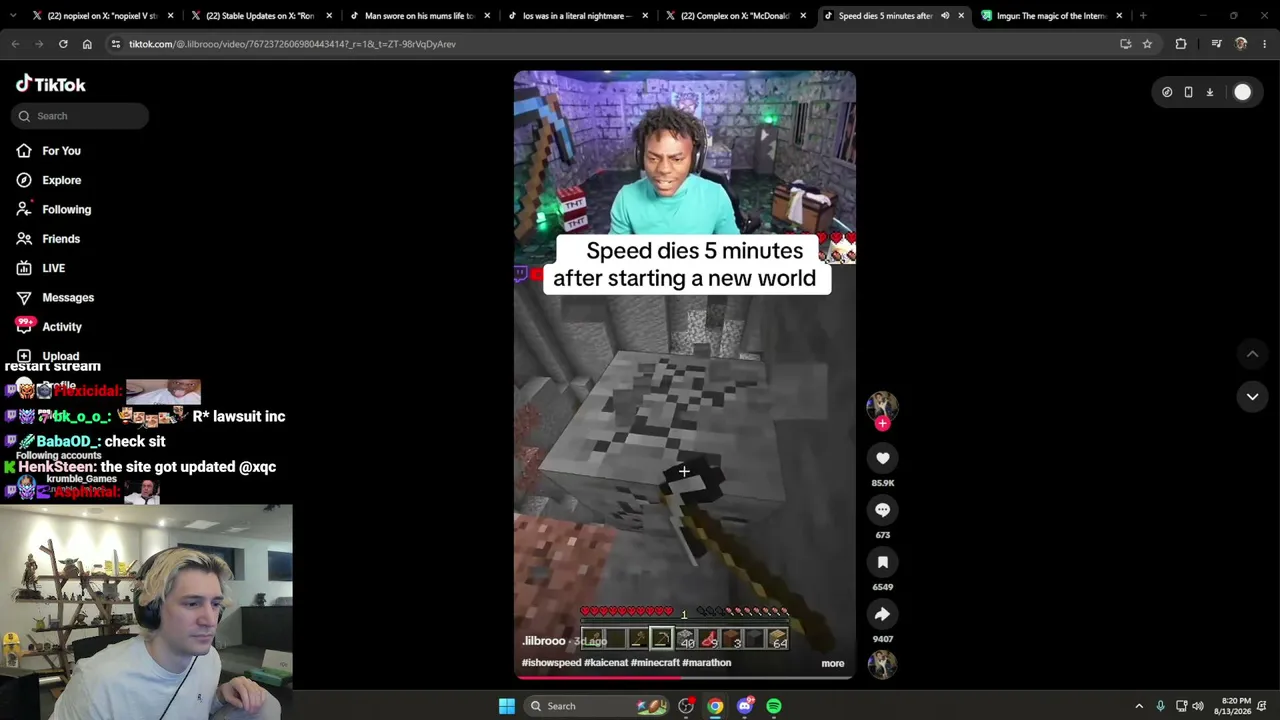Viewport: 1280px width, 720px height.
Task: Close the Imgur tab
Action: [x=1119, y=16]
